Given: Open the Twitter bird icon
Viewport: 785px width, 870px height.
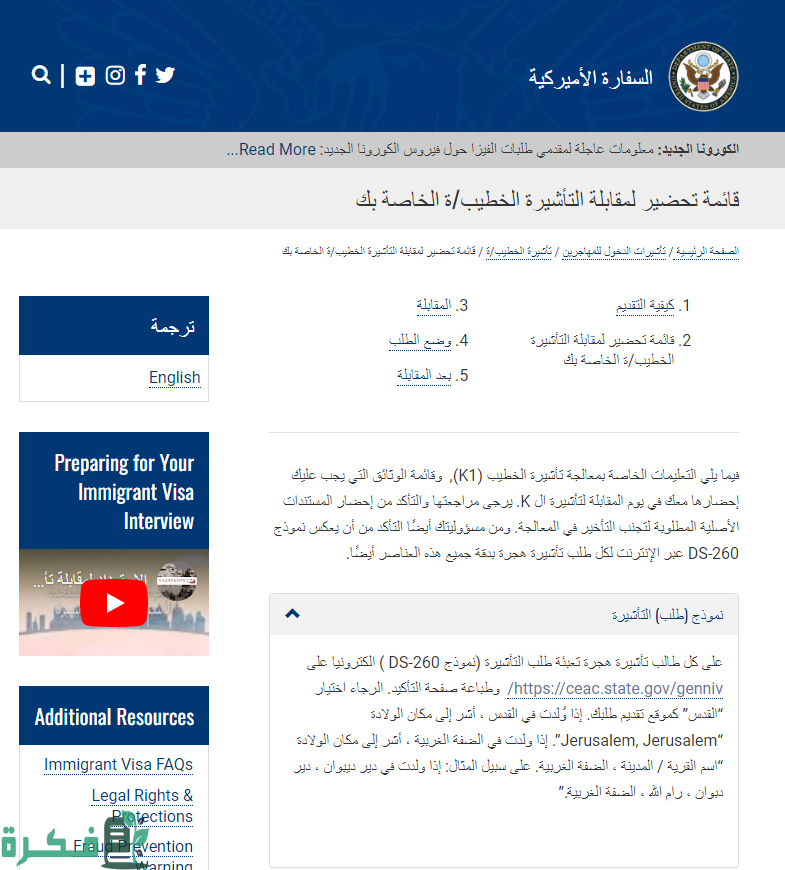Looking at the screenshot, I should 165,74.
